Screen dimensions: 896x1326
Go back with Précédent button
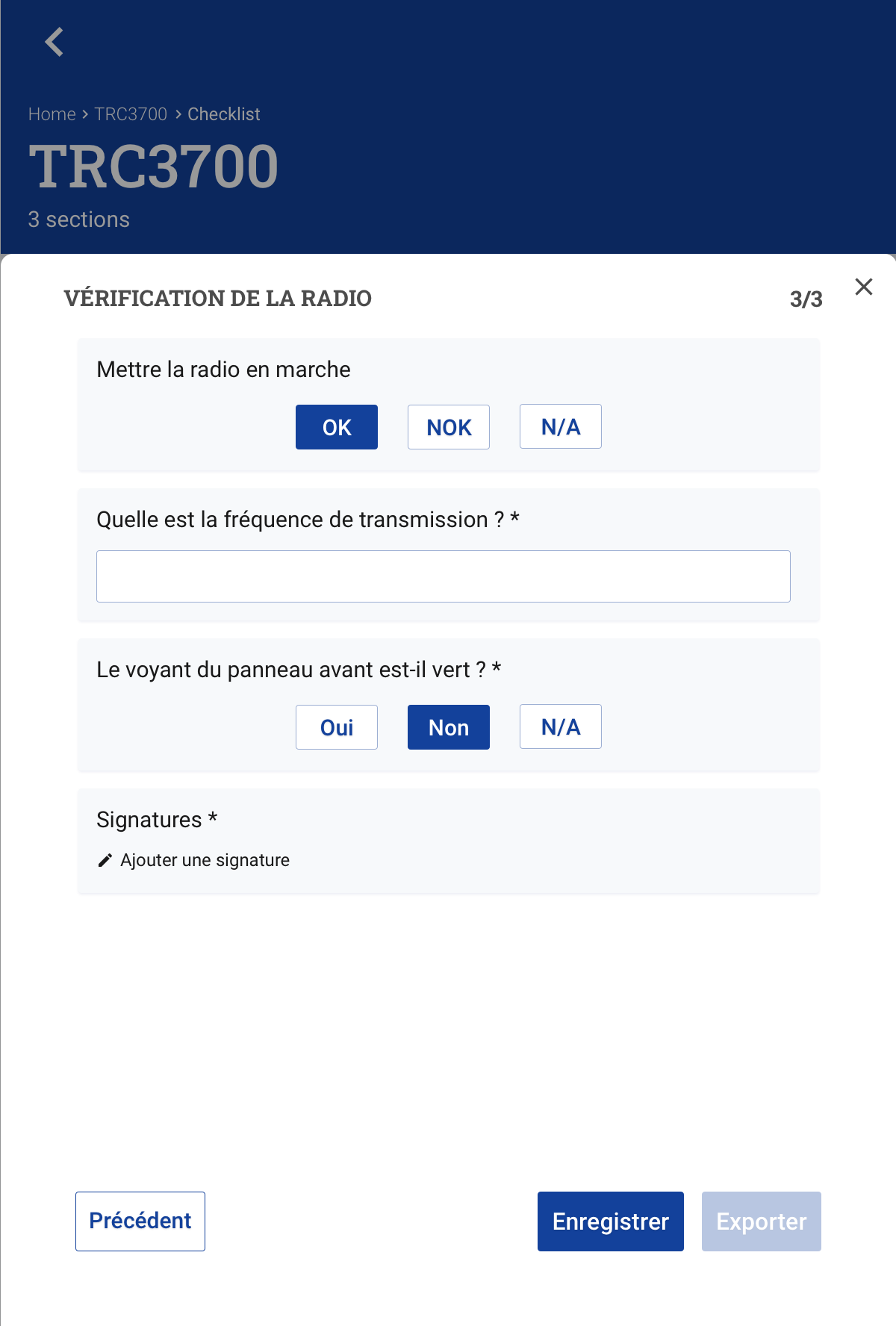click(140, 1221)
